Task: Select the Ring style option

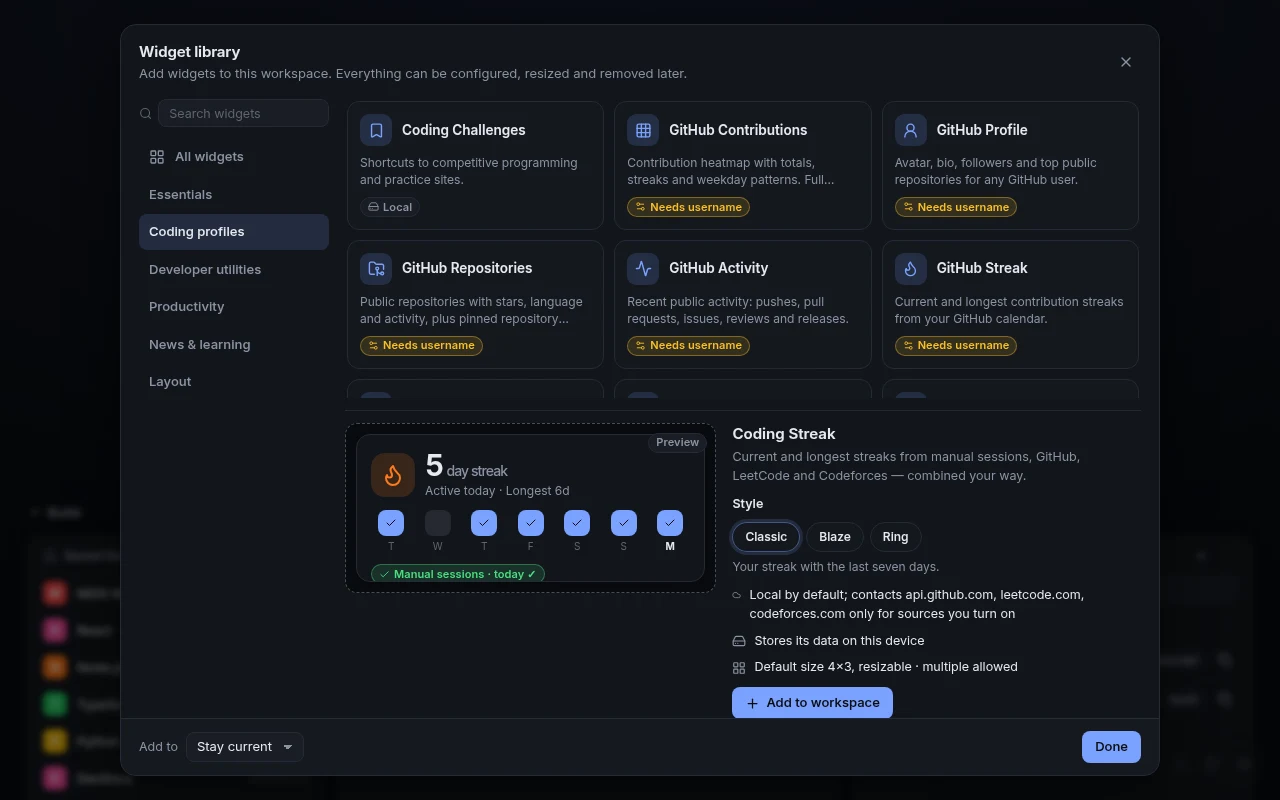Action: 896,537
